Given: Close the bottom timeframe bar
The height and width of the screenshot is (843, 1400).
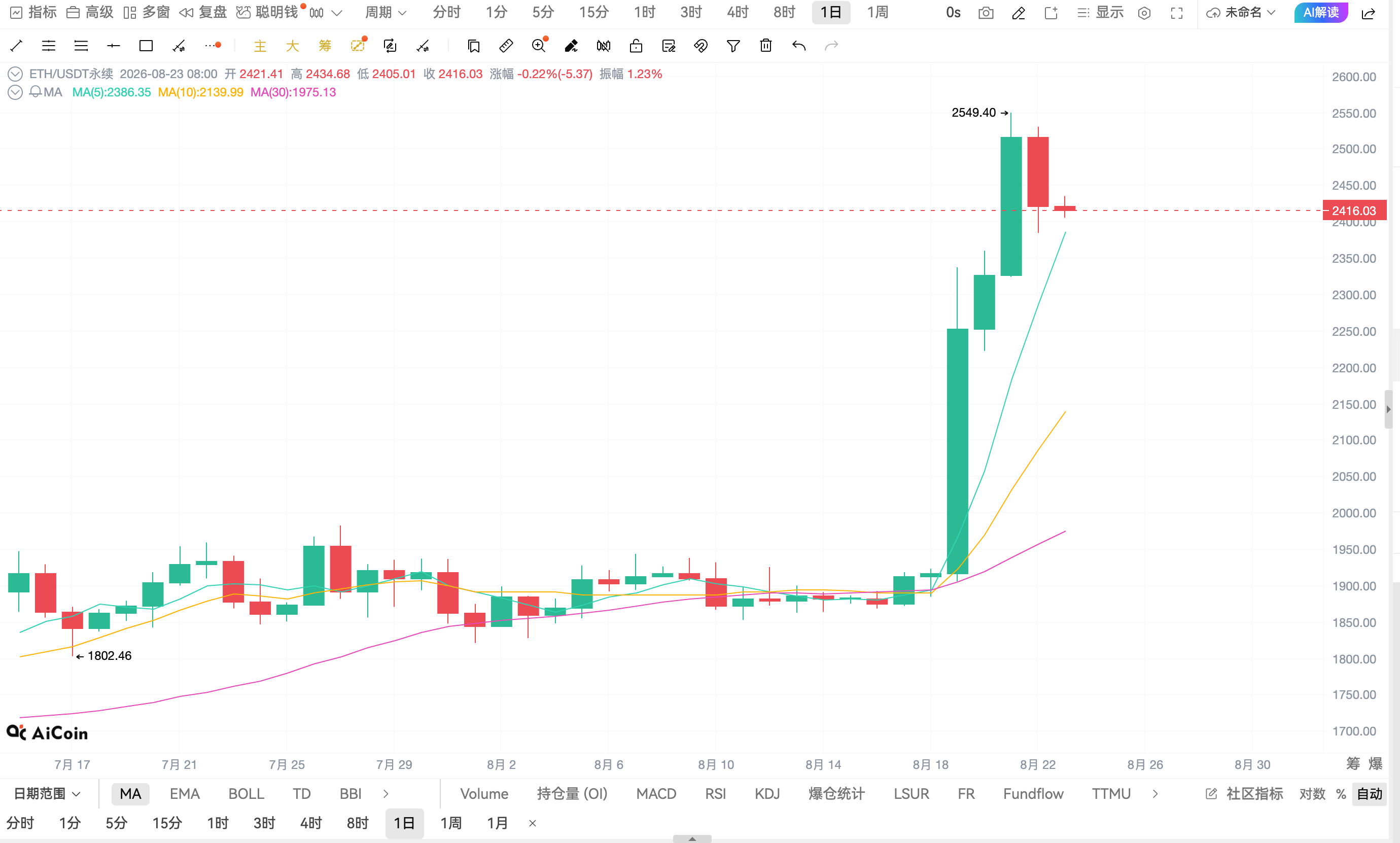Looking at the screenshot, I should tap(532, 823).
